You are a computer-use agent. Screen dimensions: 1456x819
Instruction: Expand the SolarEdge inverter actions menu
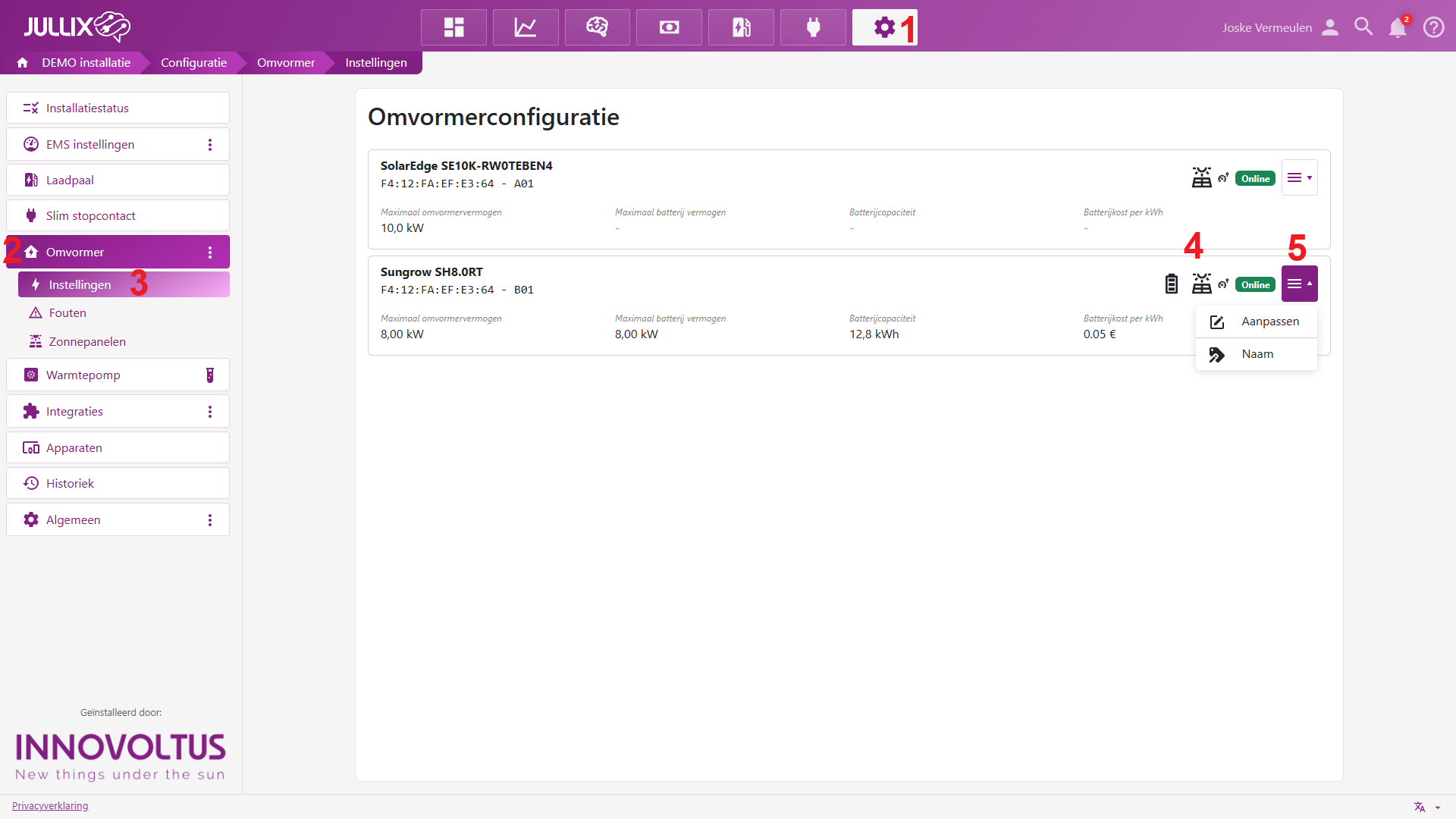pos(1299,177)
